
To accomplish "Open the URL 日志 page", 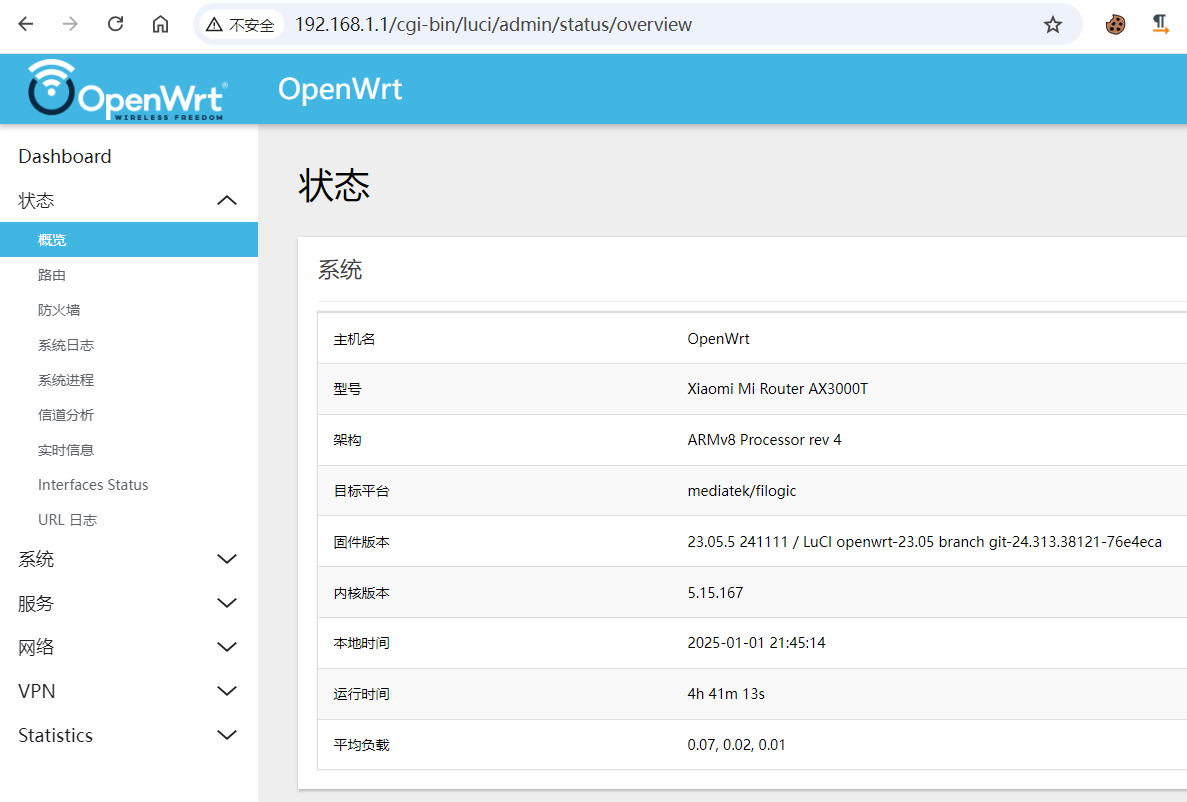I will [67, 520].
